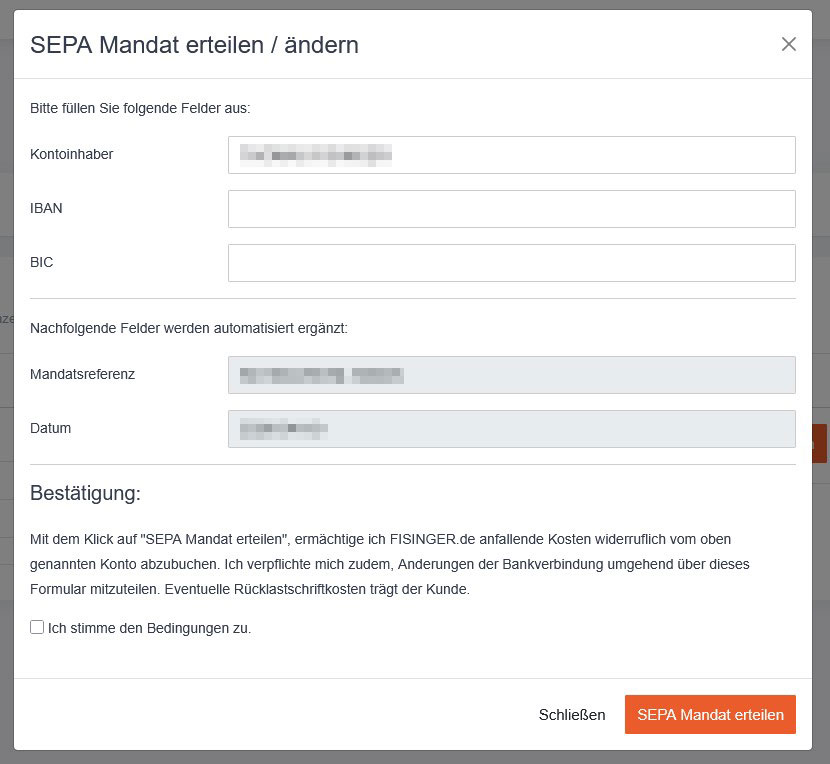Click the 'Bitte füllen Sie folgende Felder aus' text

click(x=140, y=108)
